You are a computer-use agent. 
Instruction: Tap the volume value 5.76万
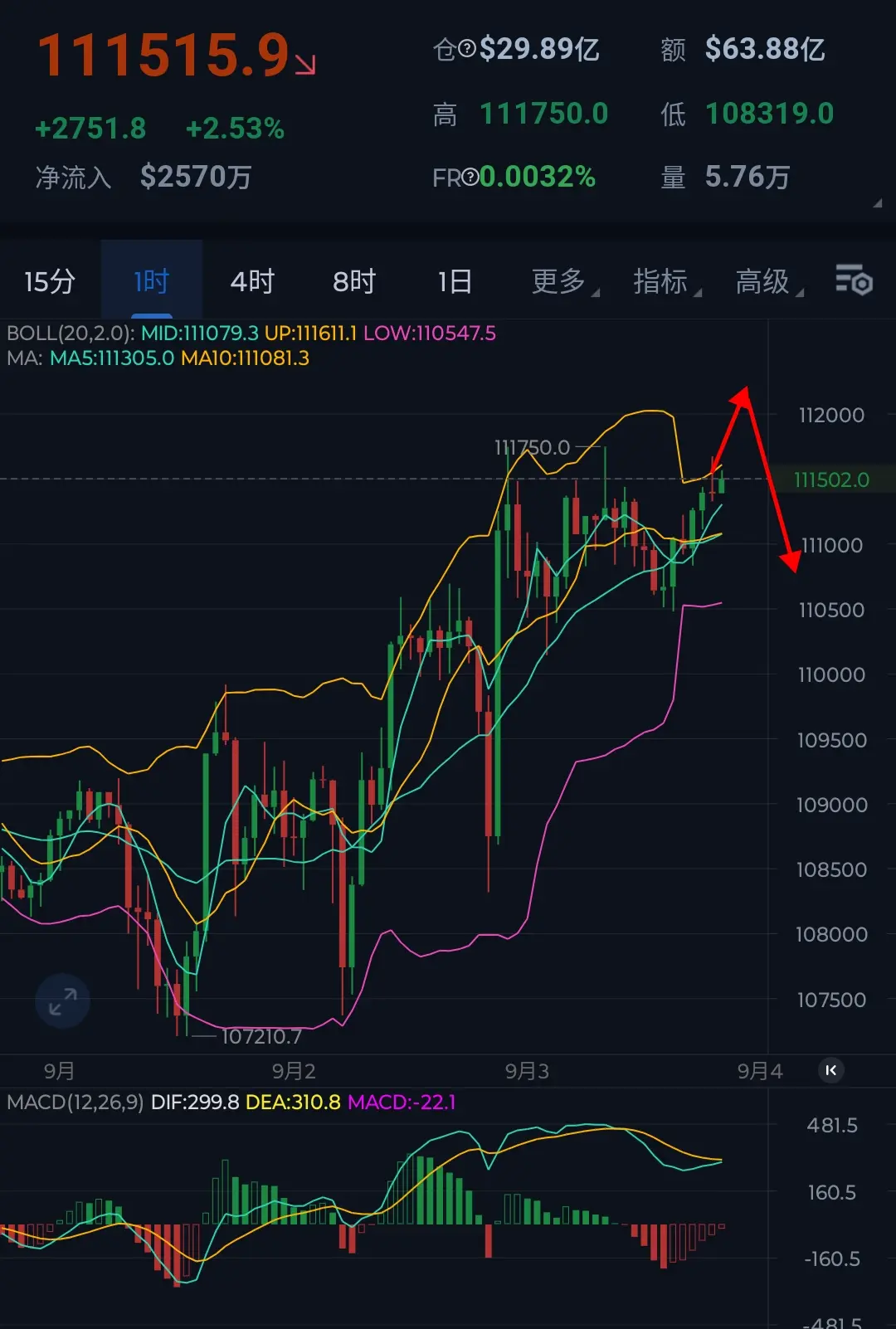coord(747,177)
